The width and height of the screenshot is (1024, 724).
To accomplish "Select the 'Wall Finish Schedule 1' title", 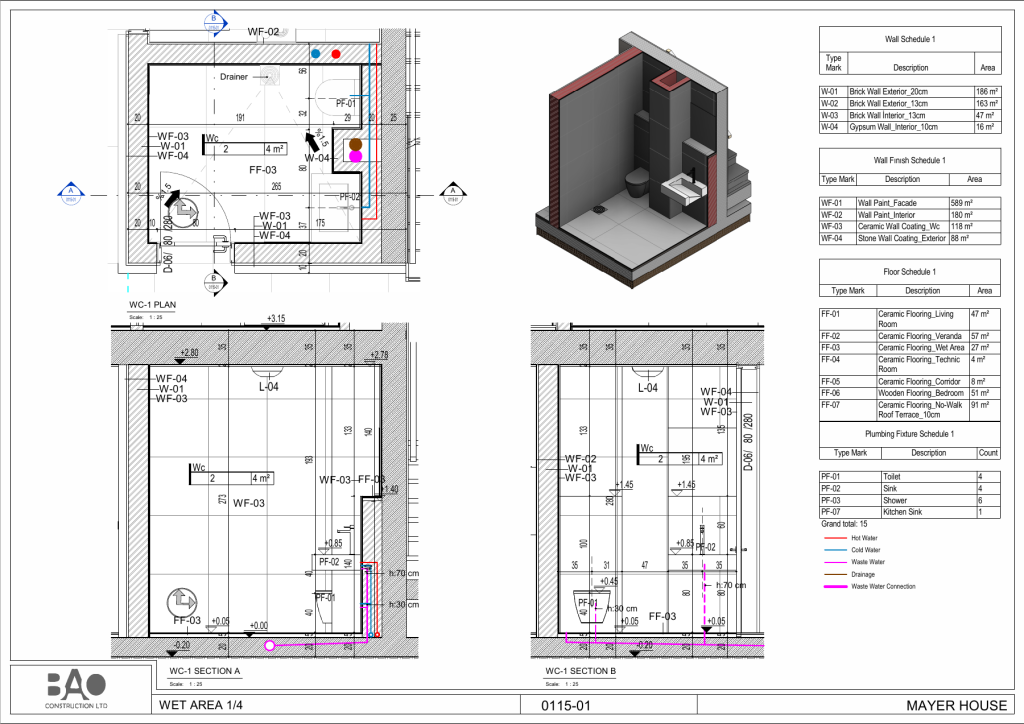I will pyautogui.click(x=909, y=160).
